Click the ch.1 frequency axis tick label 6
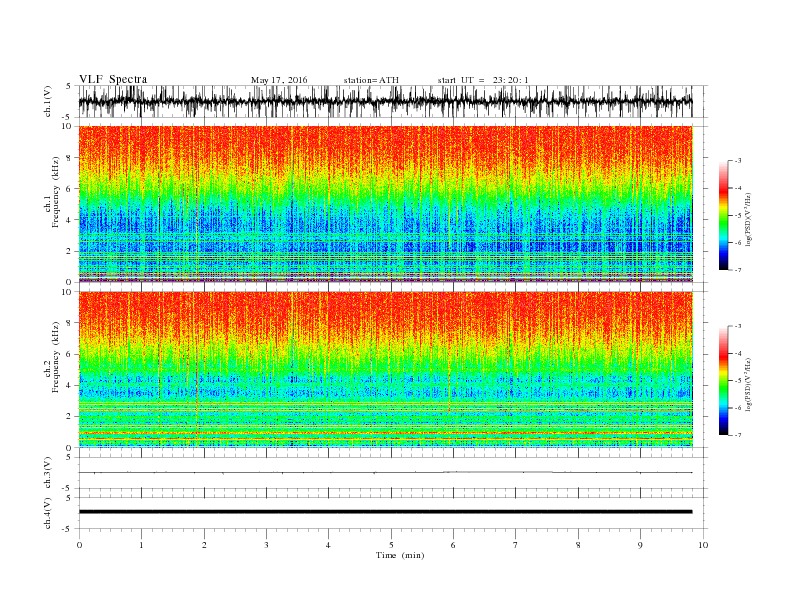The height and width of the screenshot is (612, 792). coord(70,189)
